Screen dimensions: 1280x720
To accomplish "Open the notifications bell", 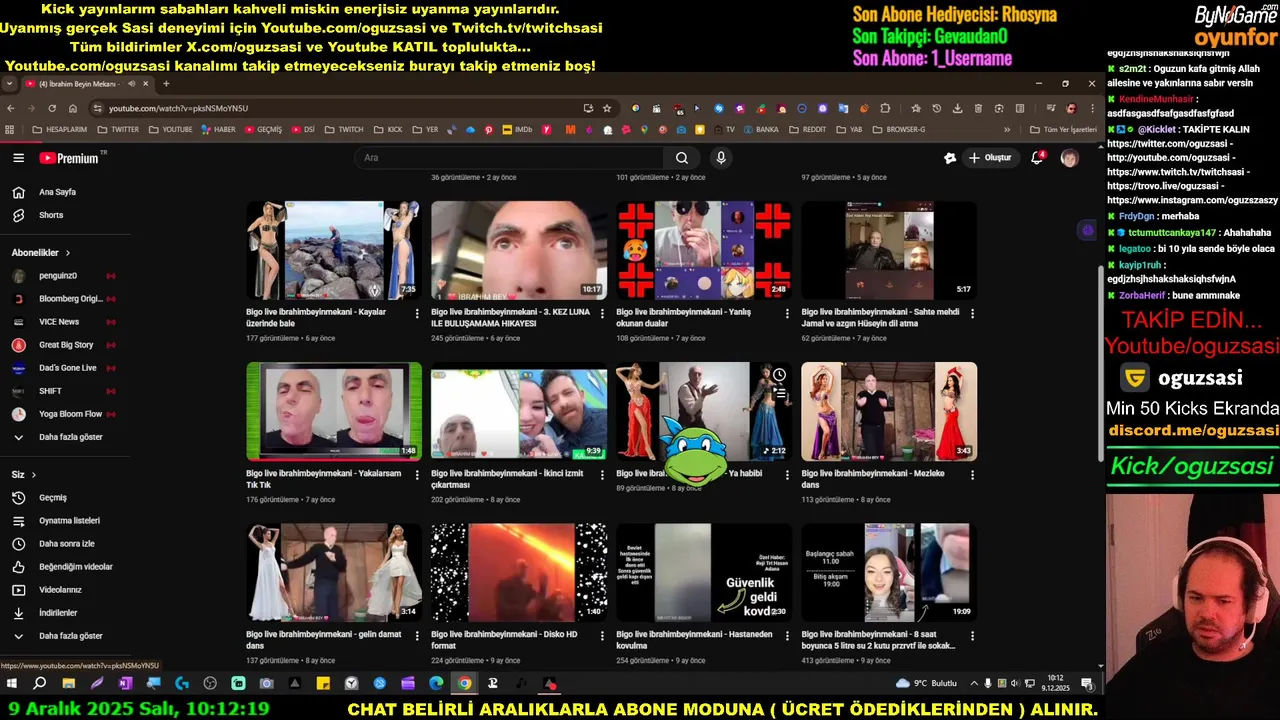I will click(1037, 158).
